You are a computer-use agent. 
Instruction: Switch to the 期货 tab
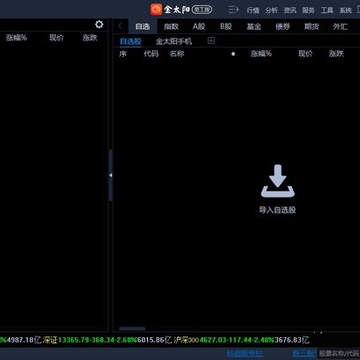311,27
